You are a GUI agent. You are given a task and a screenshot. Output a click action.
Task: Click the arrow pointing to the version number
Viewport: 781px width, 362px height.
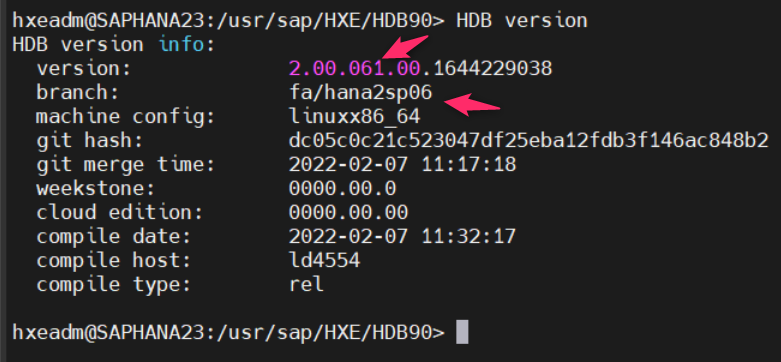click(x=405, y=47)
